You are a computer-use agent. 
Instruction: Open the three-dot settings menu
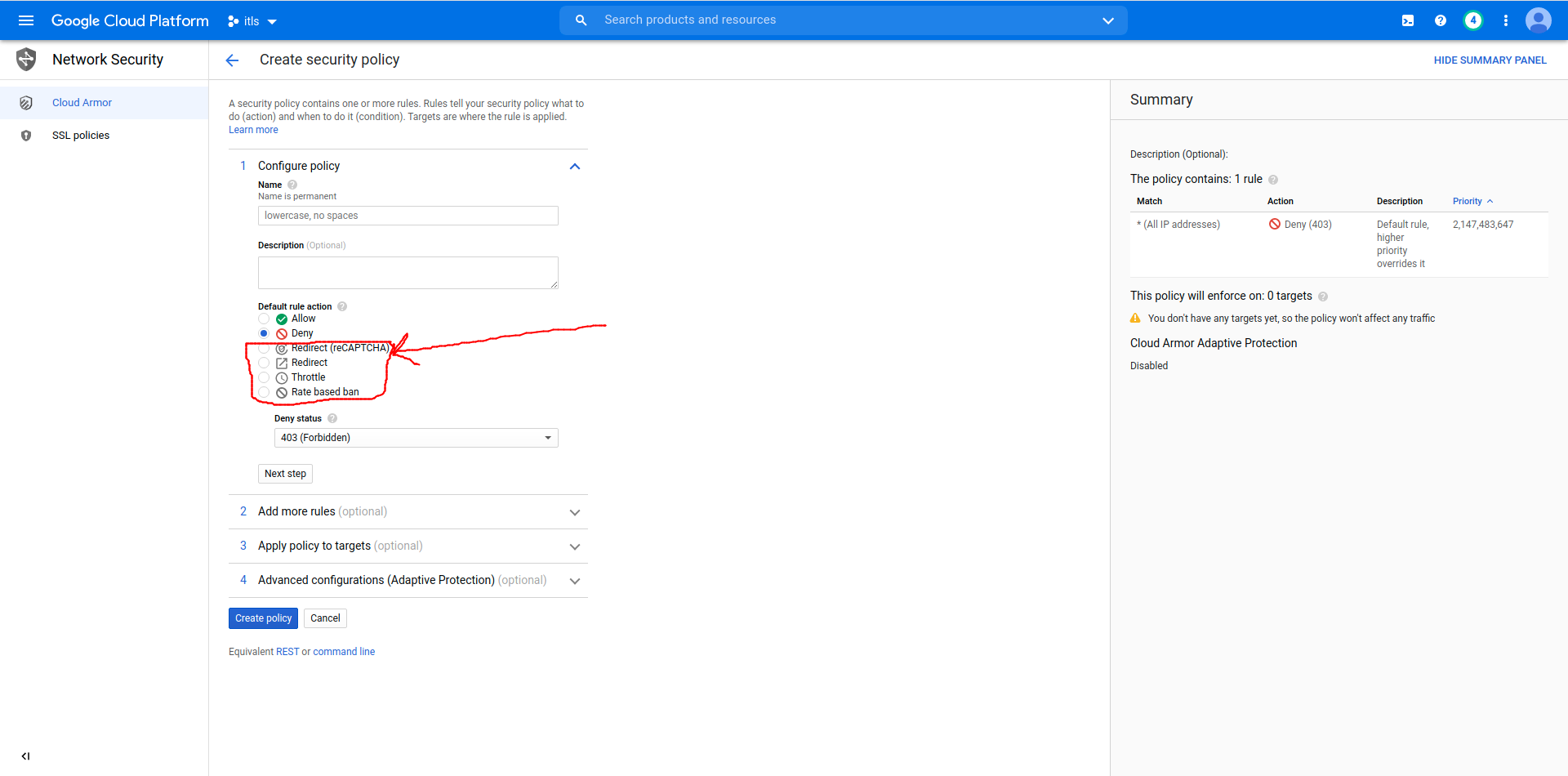click(x=1506, y=20)
